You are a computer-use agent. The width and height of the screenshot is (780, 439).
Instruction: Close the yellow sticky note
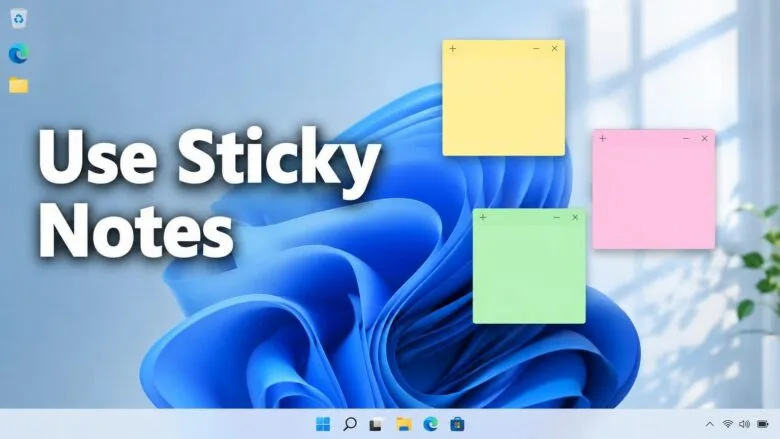(555, 49)
